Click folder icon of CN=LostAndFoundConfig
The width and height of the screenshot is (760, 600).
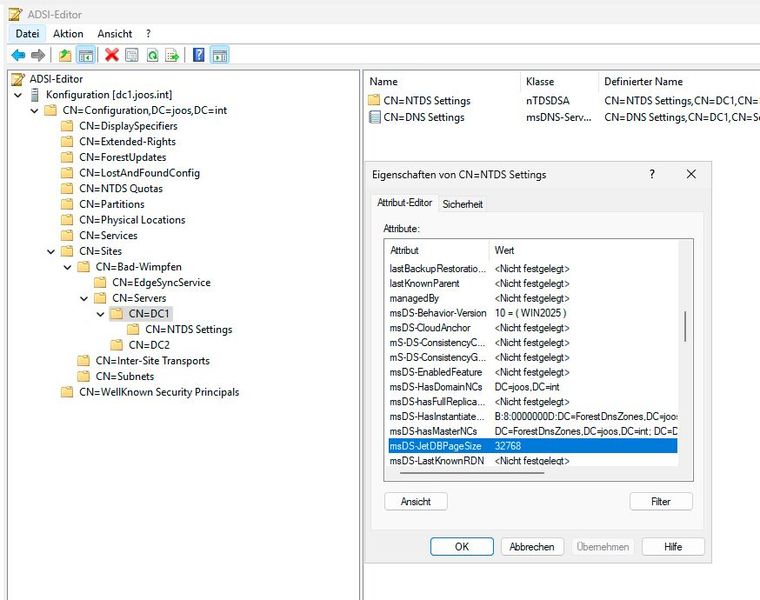point(67,173)
